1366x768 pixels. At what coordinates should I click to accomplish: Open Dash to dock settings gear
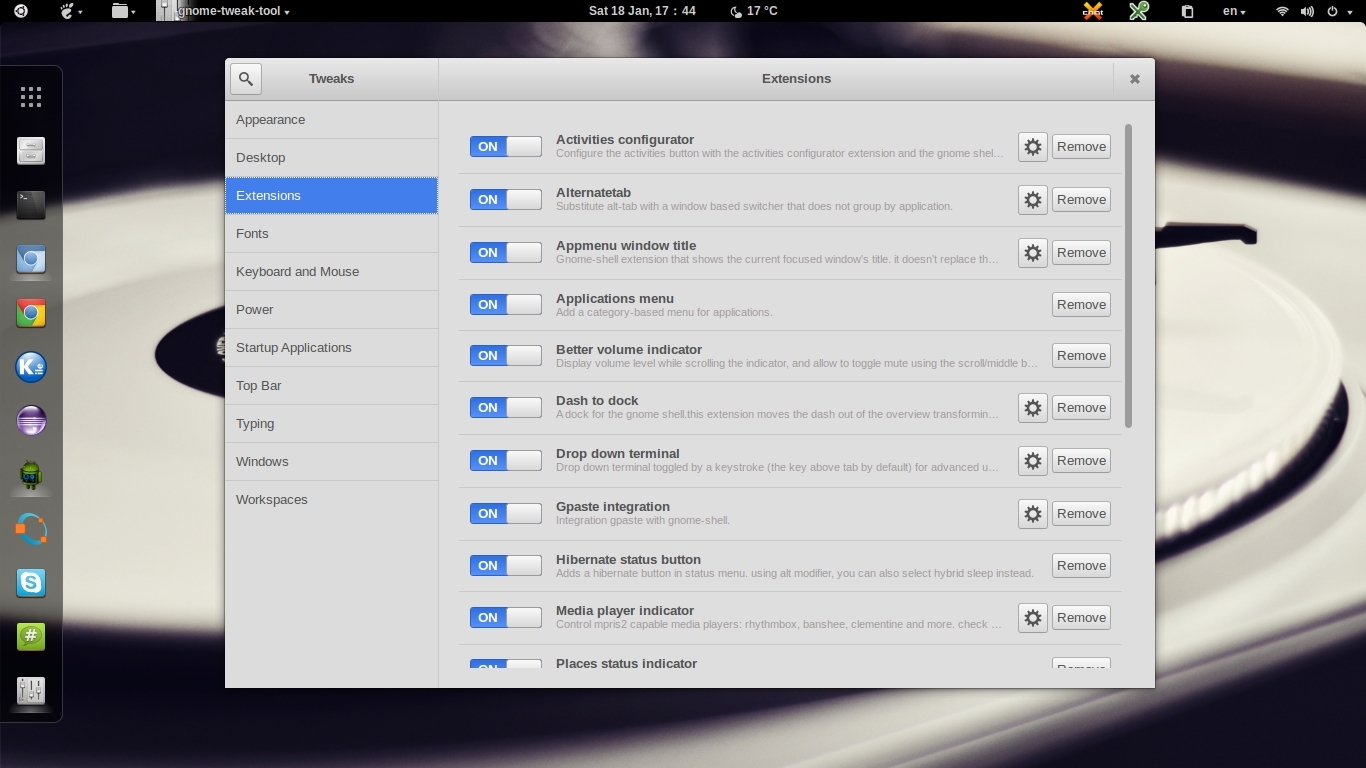[x=1032, y=408]
